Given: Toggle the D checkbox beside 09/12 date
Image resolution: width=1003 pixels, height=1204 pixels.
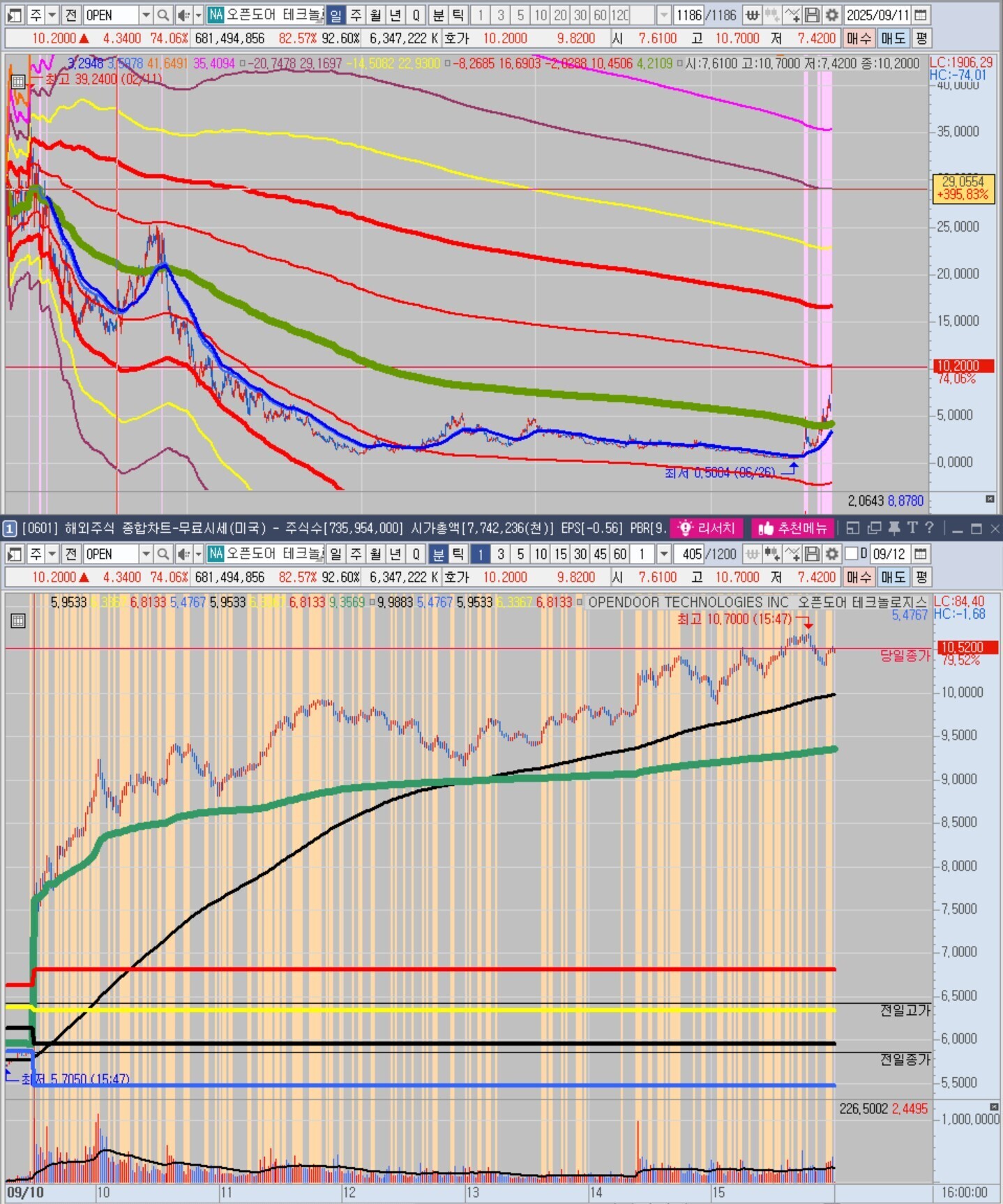Looking at the screenshot, I should [x=852, y=554].
